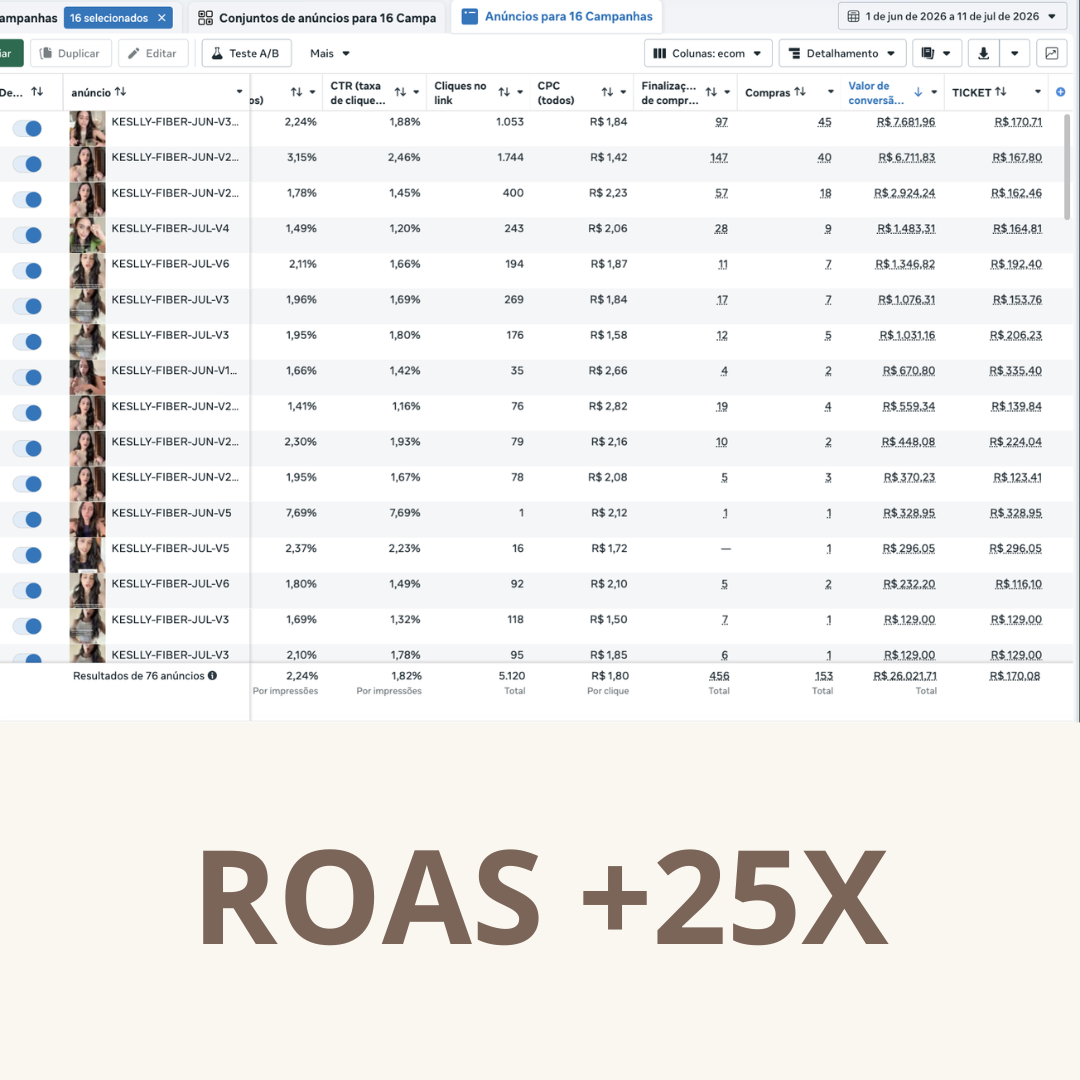Open the KESLLY-FIBER-JUL-V4 ad name

click(x=170, y=229)
